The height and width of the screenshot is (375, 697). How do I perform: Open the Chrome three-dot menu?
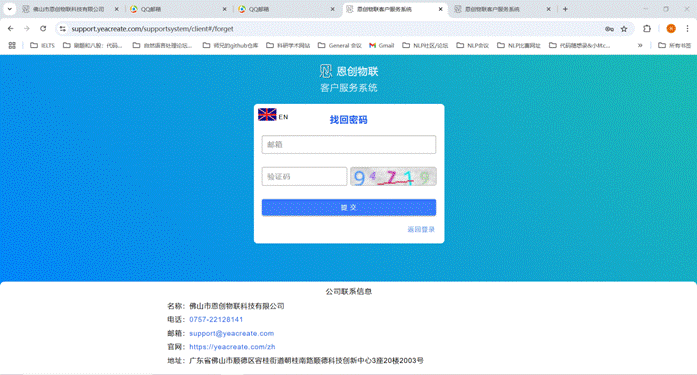[x=687, y=29]
